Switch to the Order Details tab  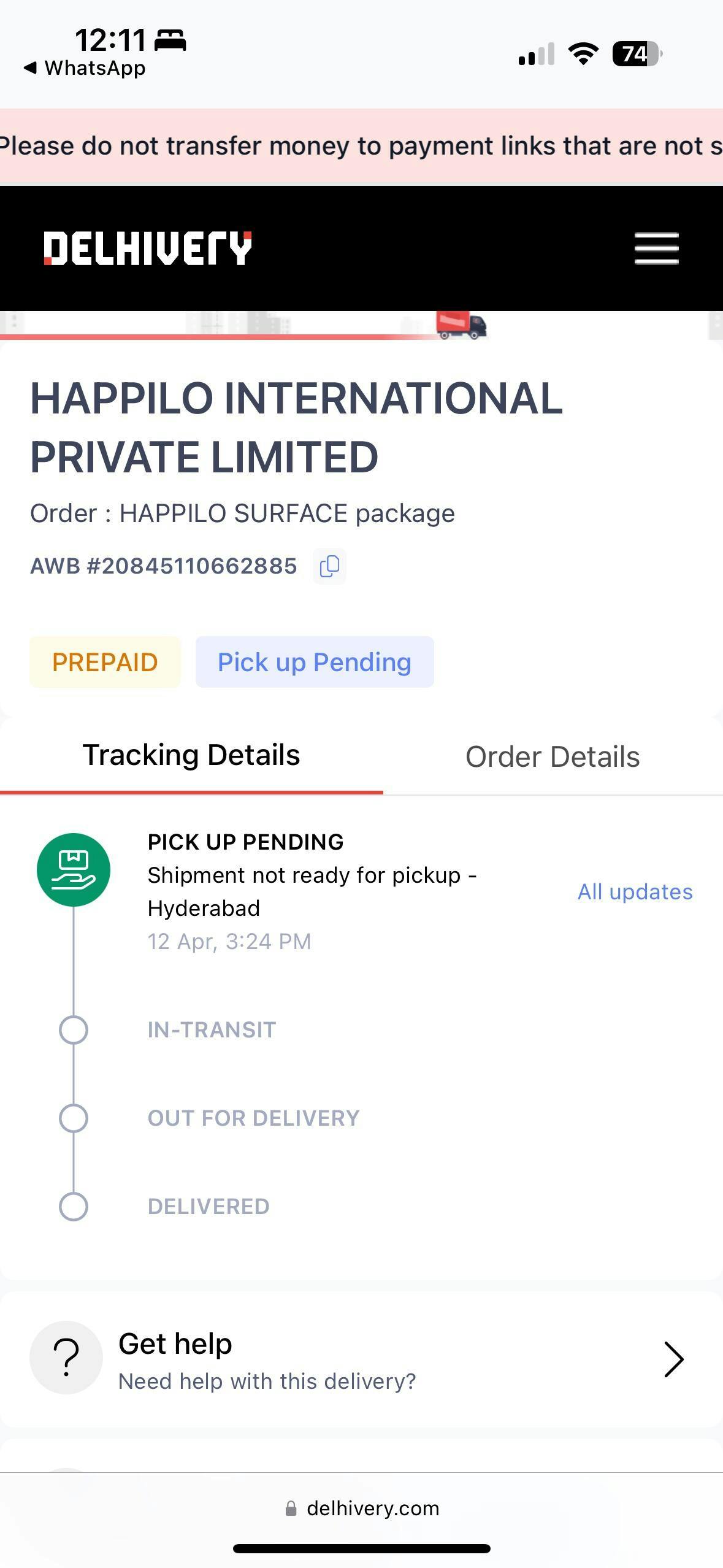coord(553,756)
